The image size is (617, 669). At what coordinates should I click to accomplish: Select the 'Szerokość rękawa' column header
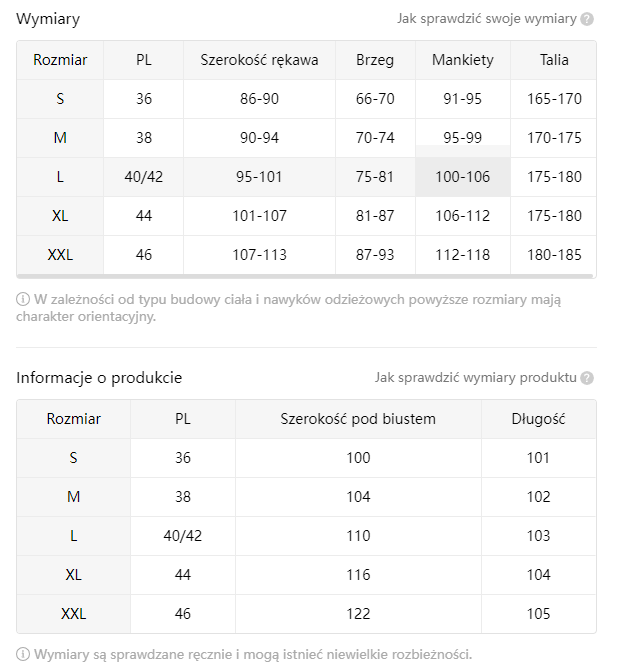[x=259, y=60]
